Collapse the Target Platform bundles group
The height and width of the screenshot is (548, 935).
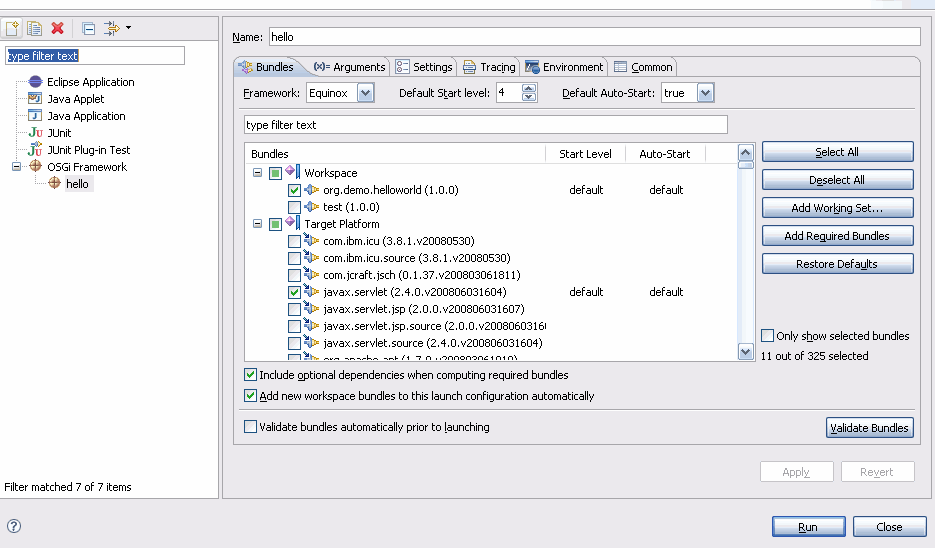[258, 224]
